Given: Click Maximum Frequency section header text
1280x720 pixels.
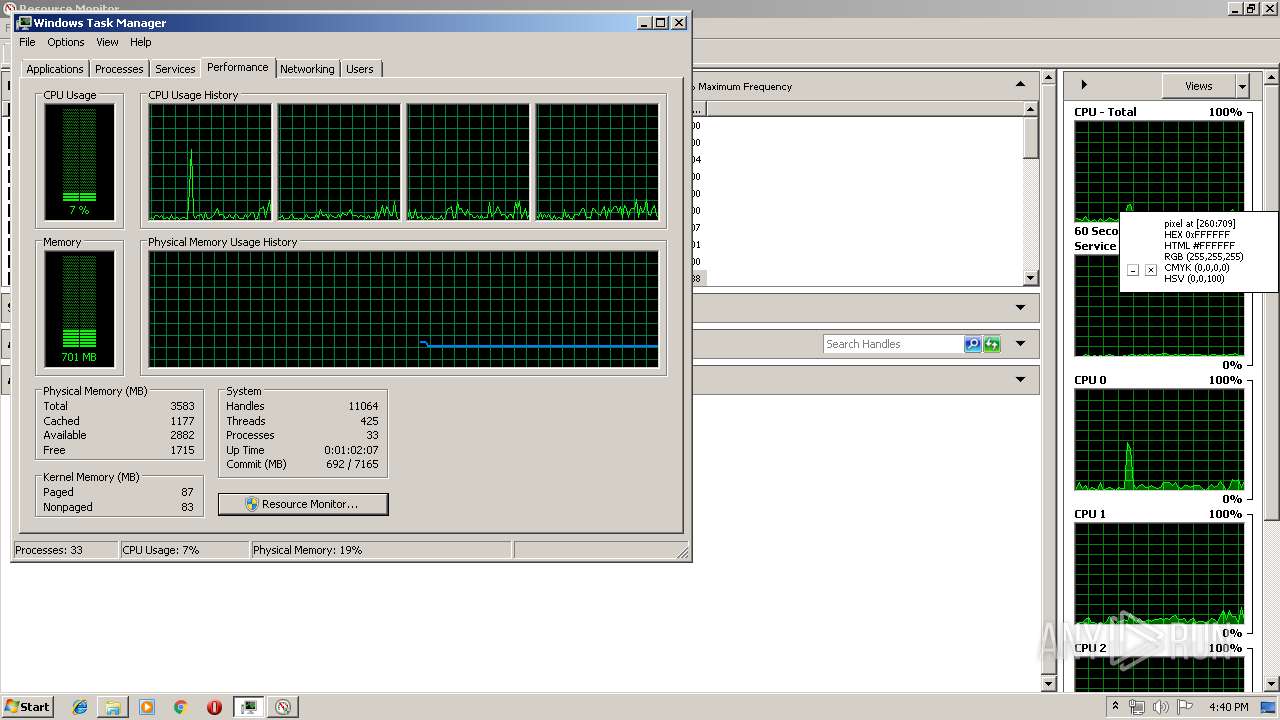Looking at the screenshot, I should (745, 87).
